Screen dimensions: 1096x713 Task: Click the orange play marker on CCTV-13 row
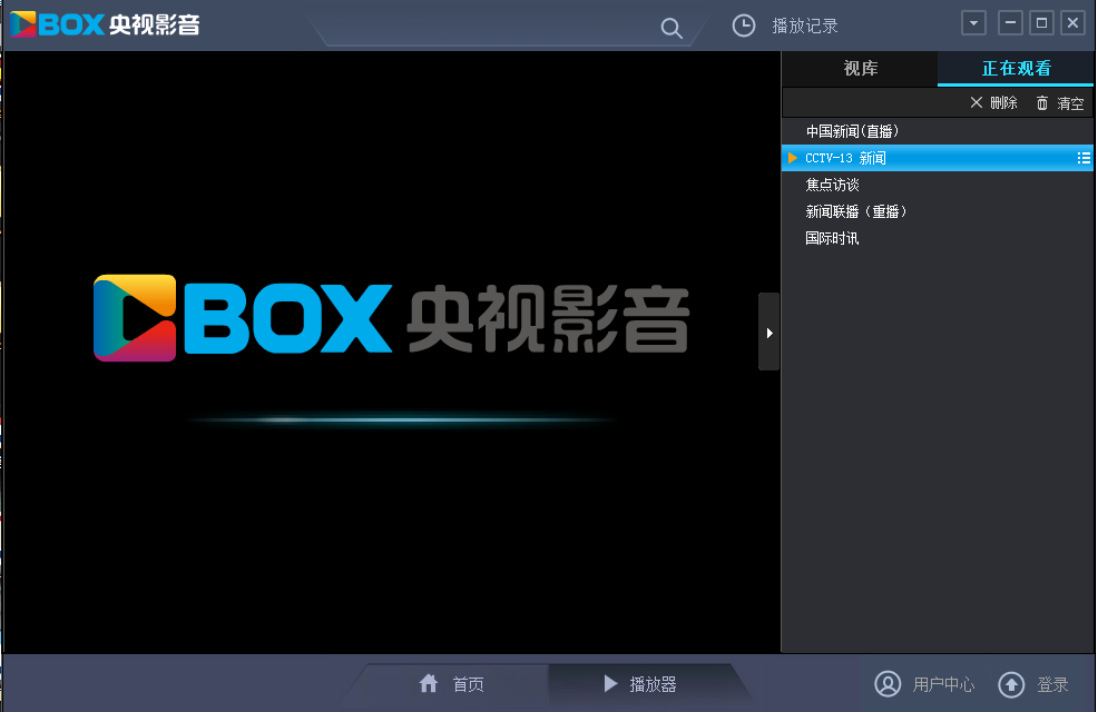(792, 158)
